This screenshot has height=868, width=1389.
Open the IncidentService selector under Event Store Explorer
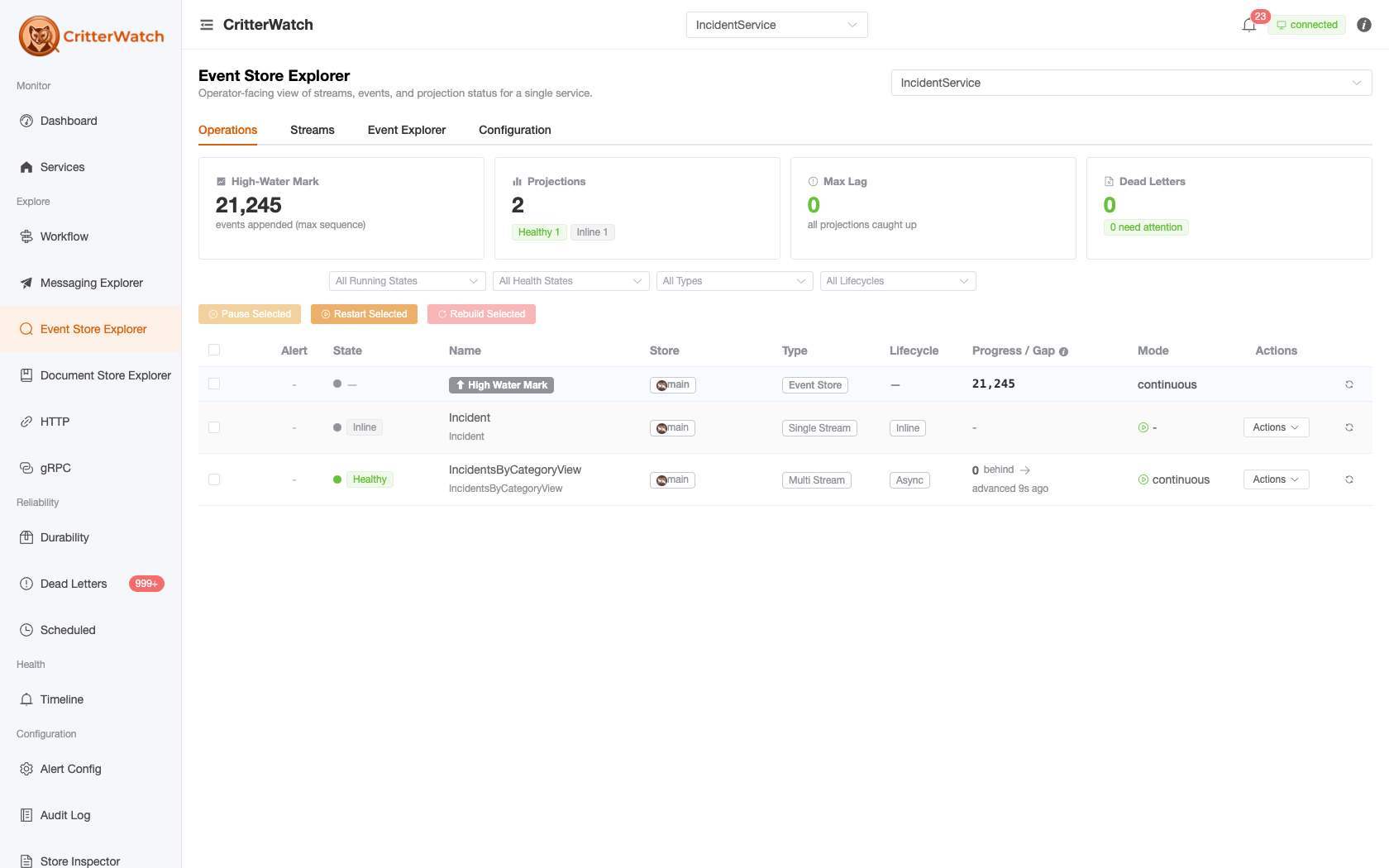point(1131,83)
